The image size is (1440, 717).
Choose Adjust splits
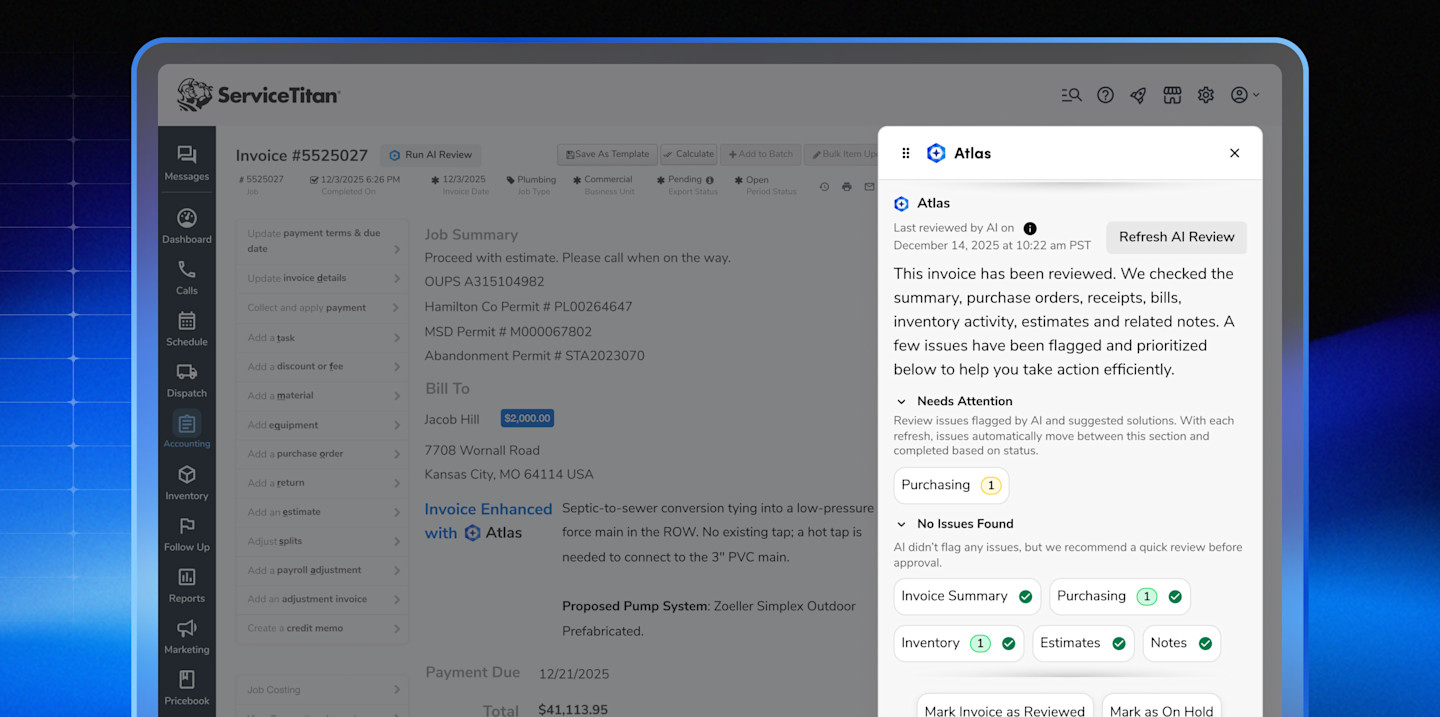(x=322, y=541)
